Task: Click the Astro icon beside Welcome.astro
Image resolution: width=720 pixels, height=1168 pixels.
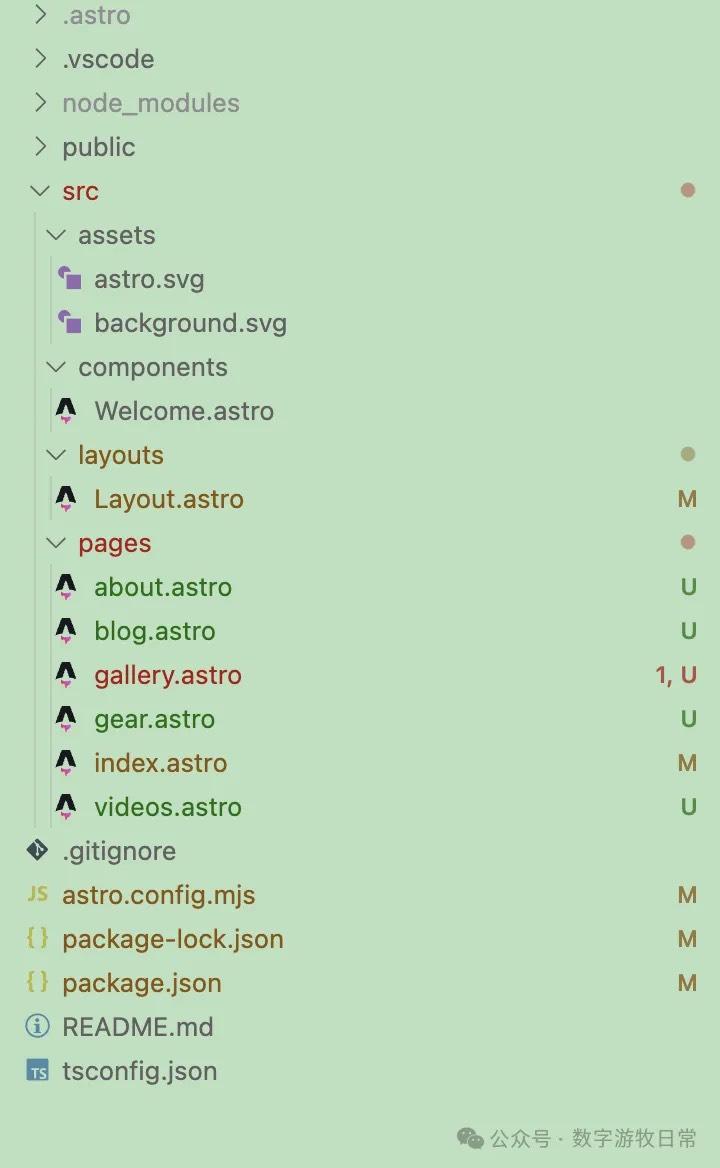Action: point(66,411)
